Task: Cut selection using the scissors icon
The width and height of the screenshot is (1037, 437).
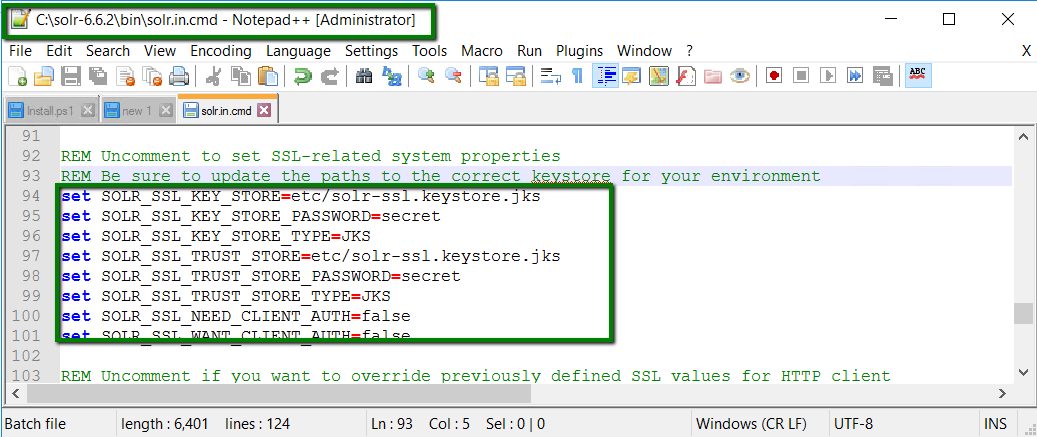Action: [x=213, y=76]
